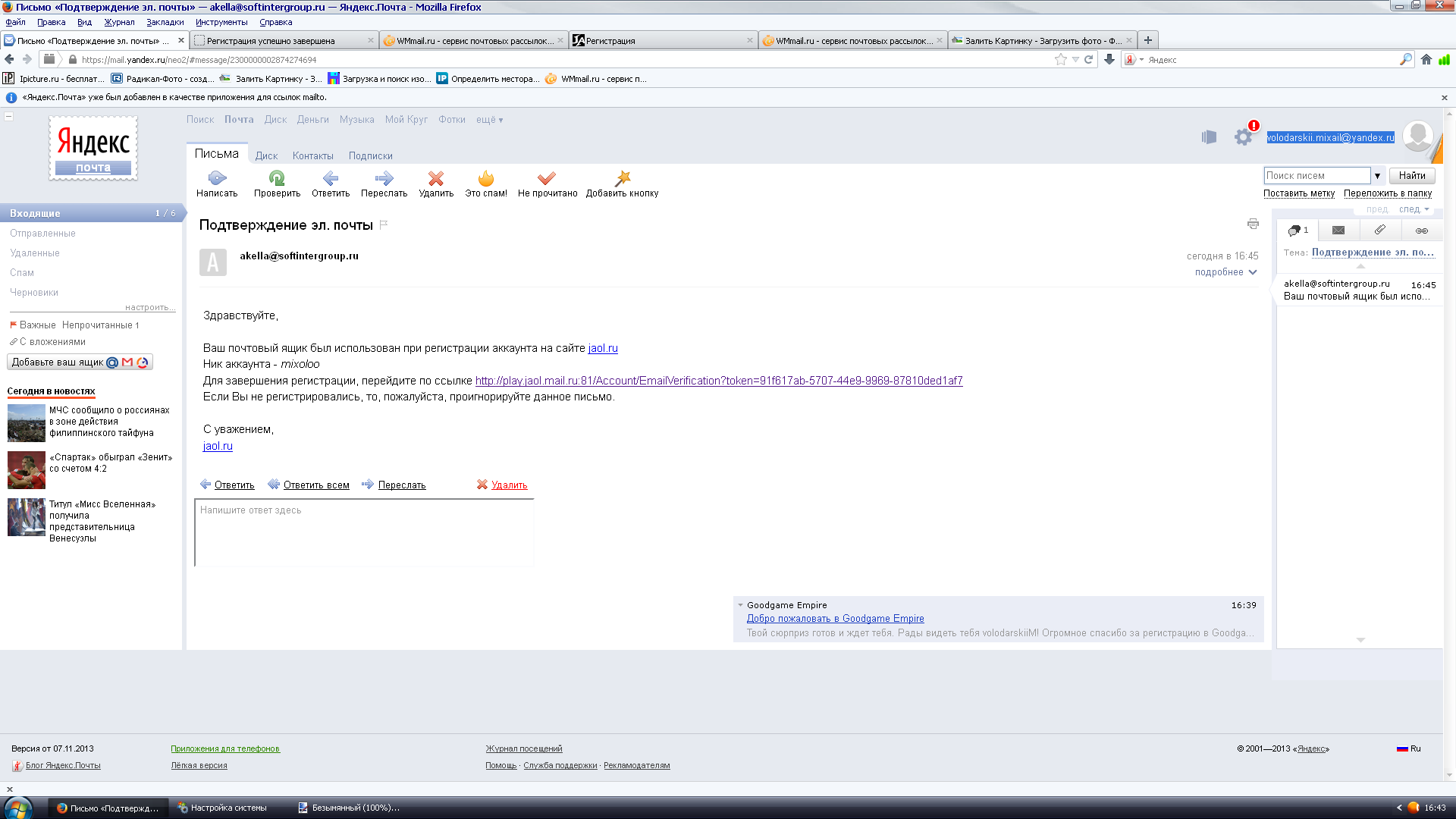The width and height of the screenshot is (1456, 819).
Task: Expand подробнее message details
Action: 1225,272
